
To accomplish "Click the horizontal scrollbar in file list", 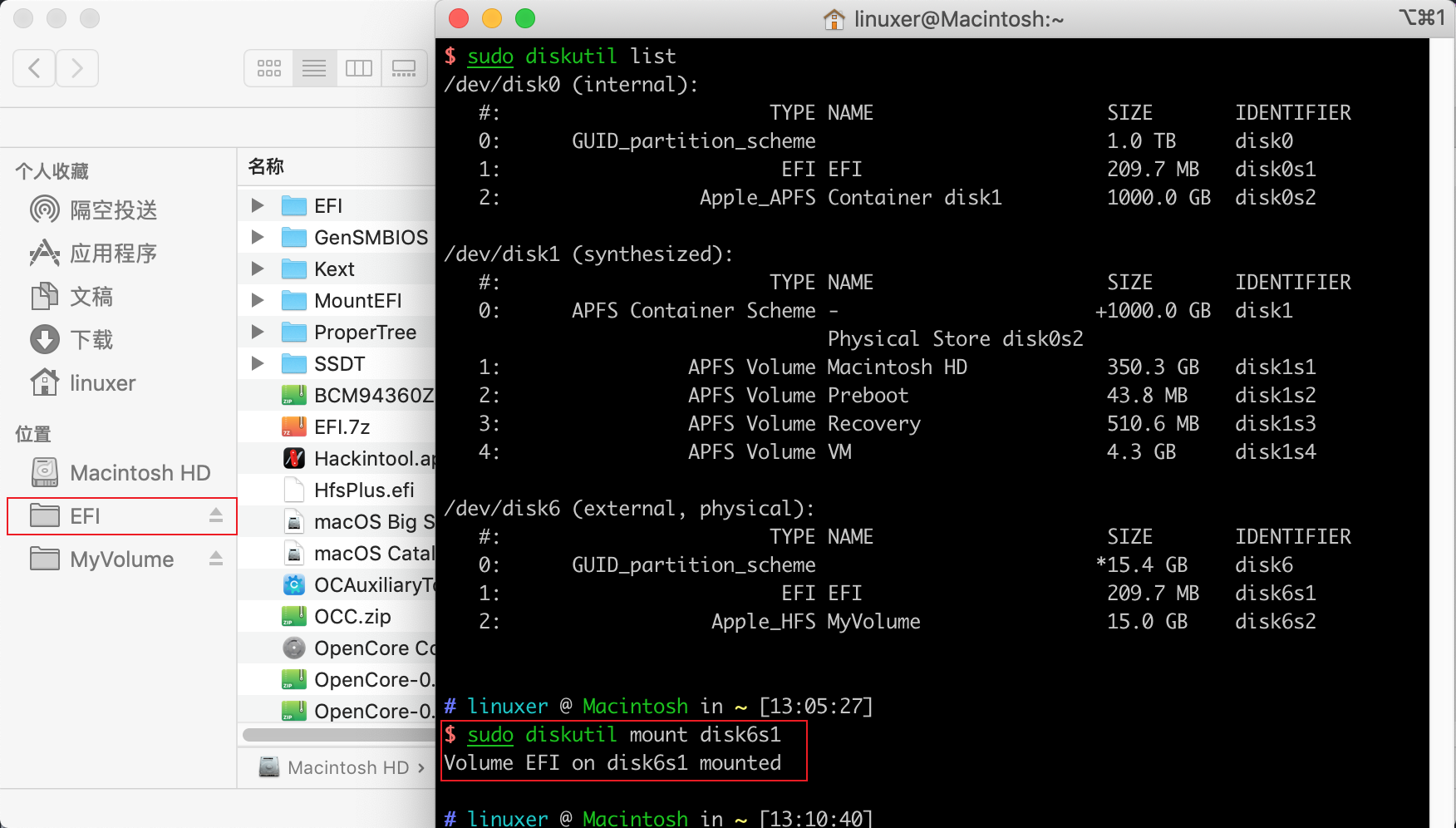I will click(338, 734).
